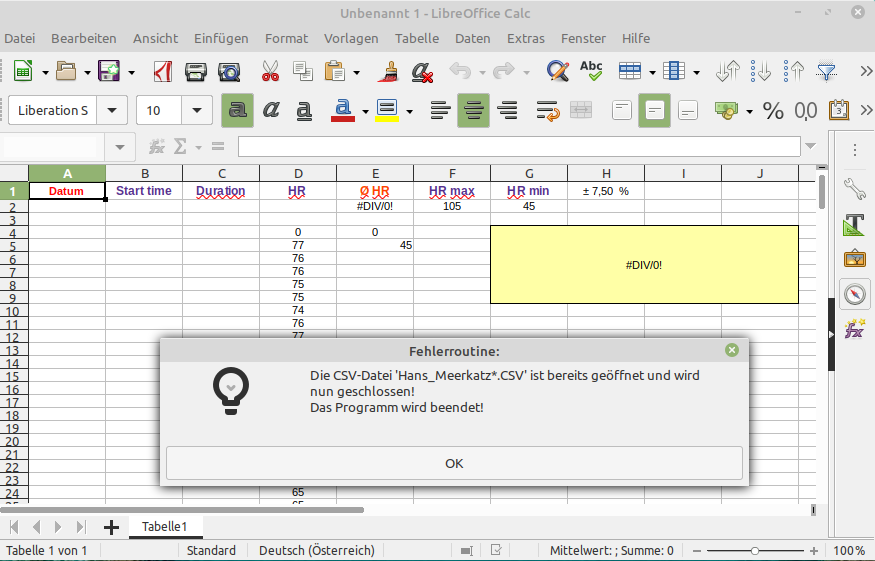Open Print Preview
Viewport: 875px width, 561px height.
click(229, 71)
